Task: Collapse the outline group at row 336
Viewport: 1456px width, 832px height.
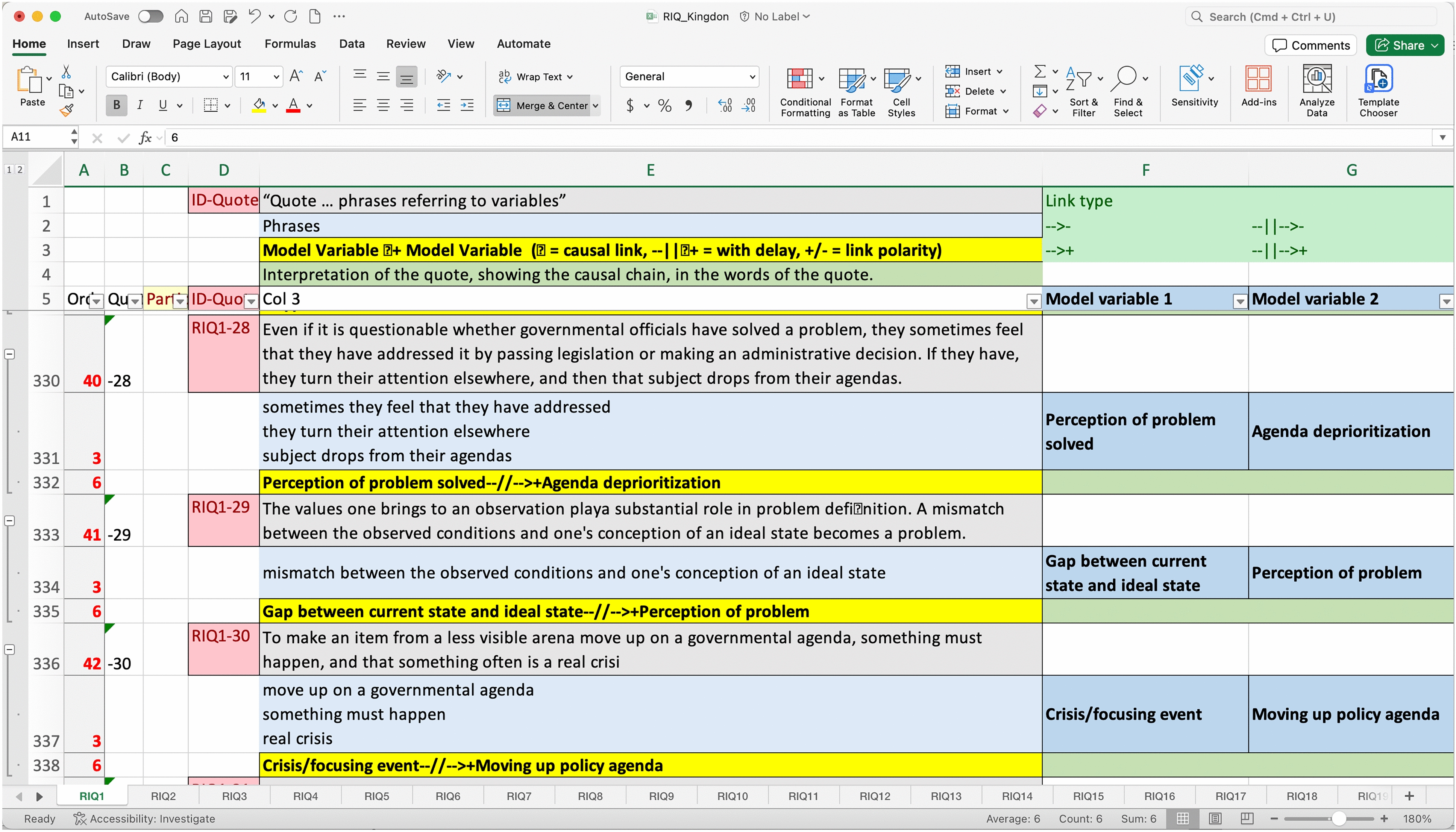Action: click(x=9, y=650)
